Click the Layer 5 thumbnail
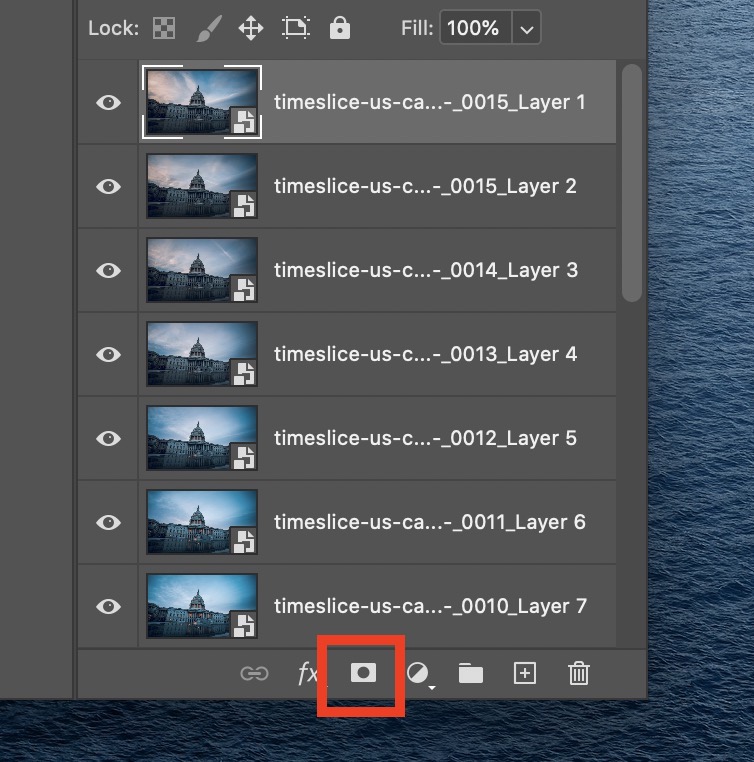 pos(202,438)
